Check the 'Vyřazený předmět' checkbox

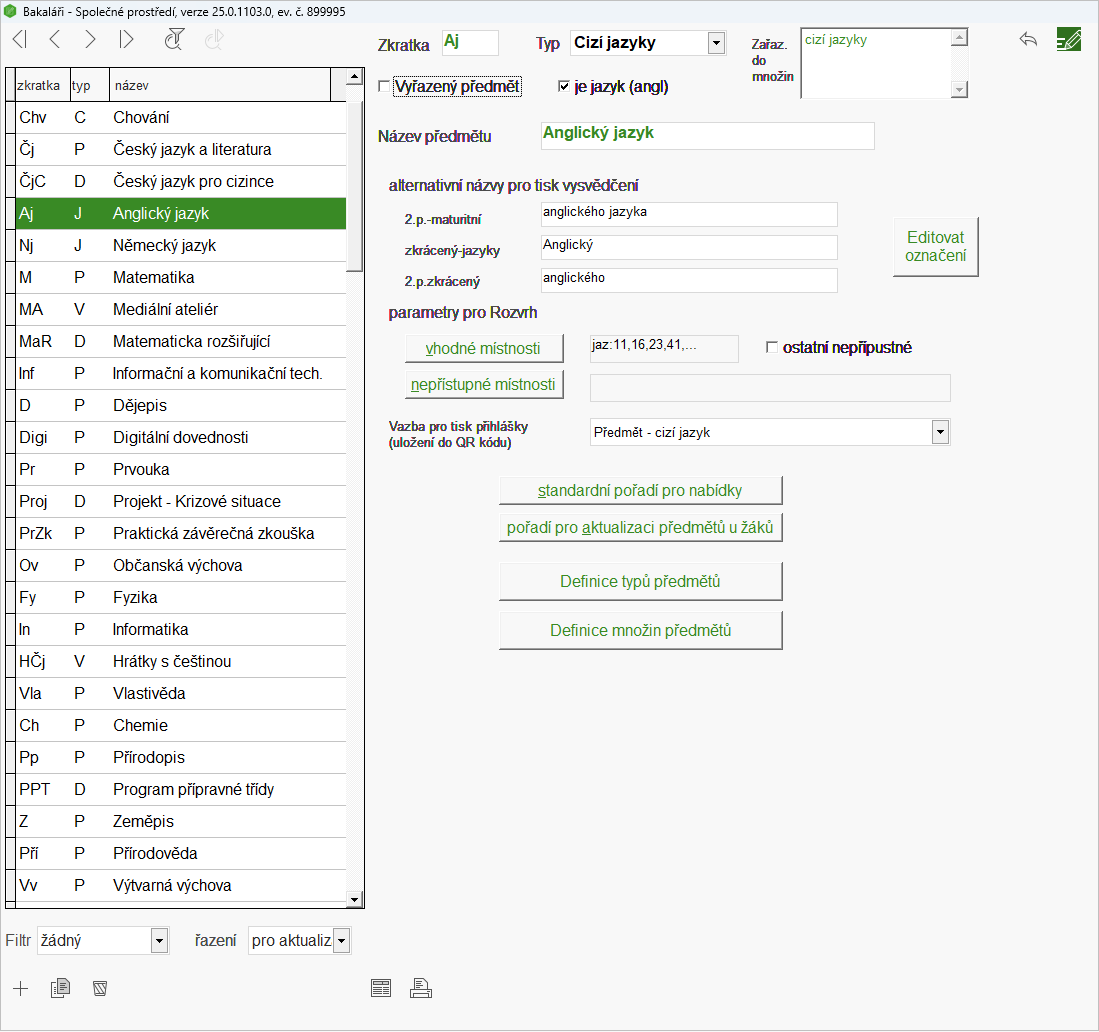click(384, 87)
